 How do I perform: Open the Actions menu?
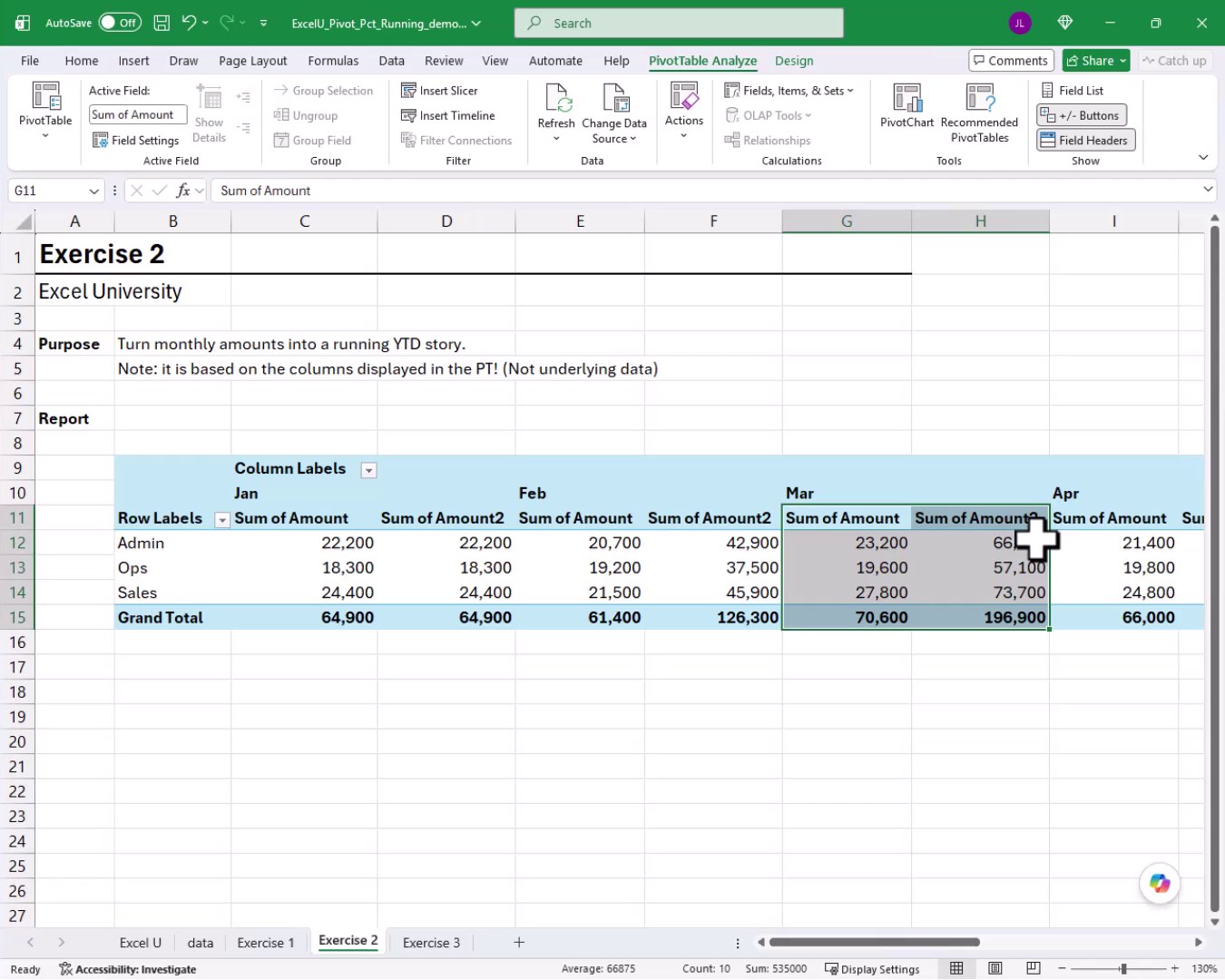(x=684, y=111)
